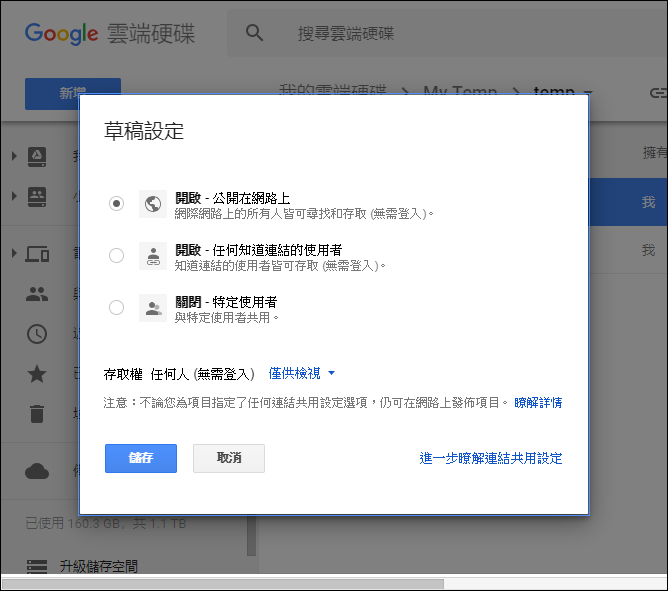Click the 取消 button
This screenshot has width=668, height=591.
tap(229, 458)
